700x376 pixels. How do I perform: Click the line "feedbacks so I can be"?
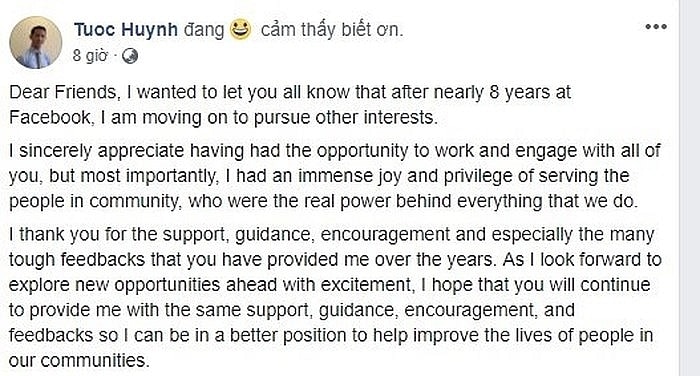(331, 335)
